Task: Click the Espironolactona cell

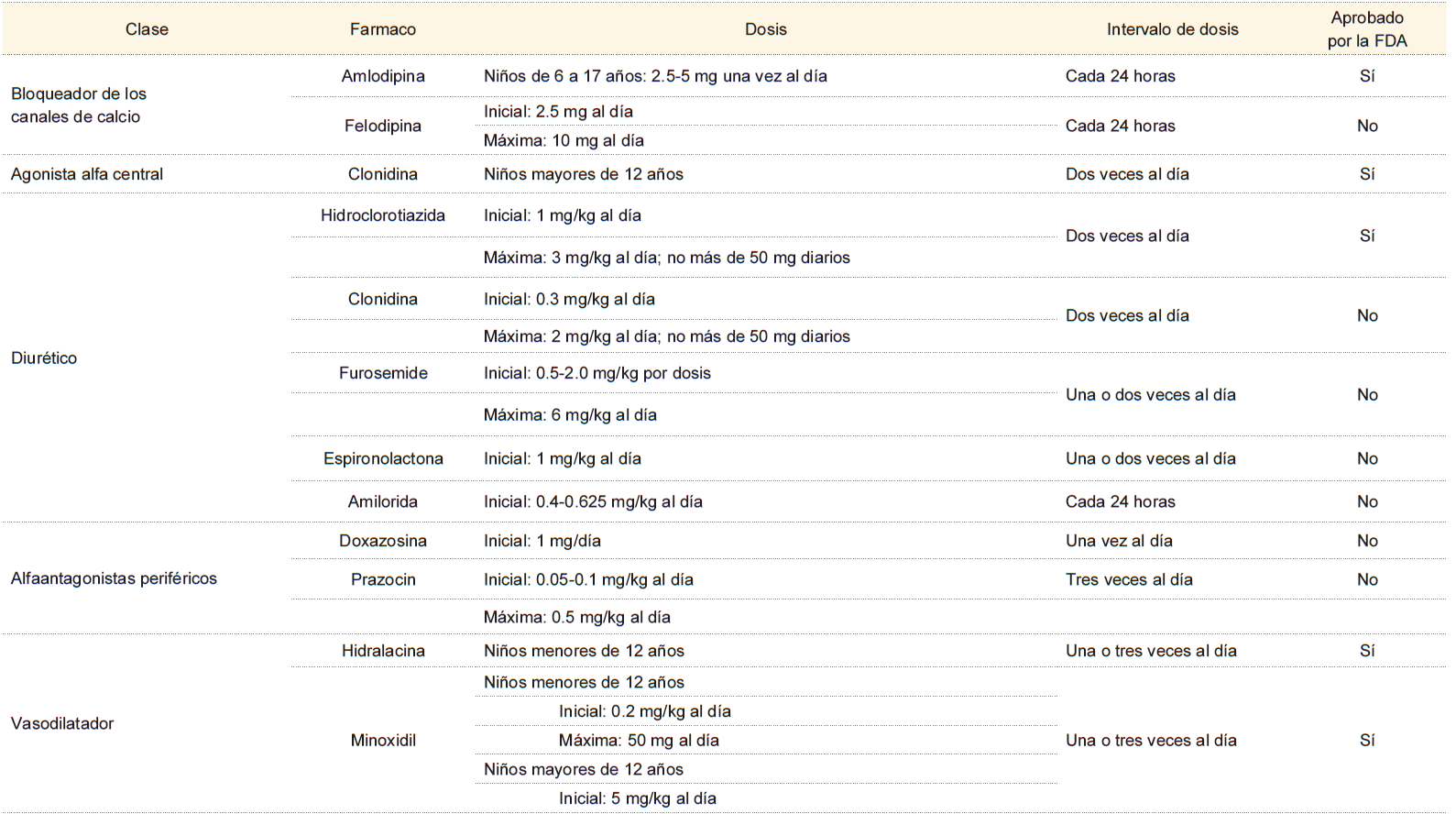Action: click(x=383, y=458)
